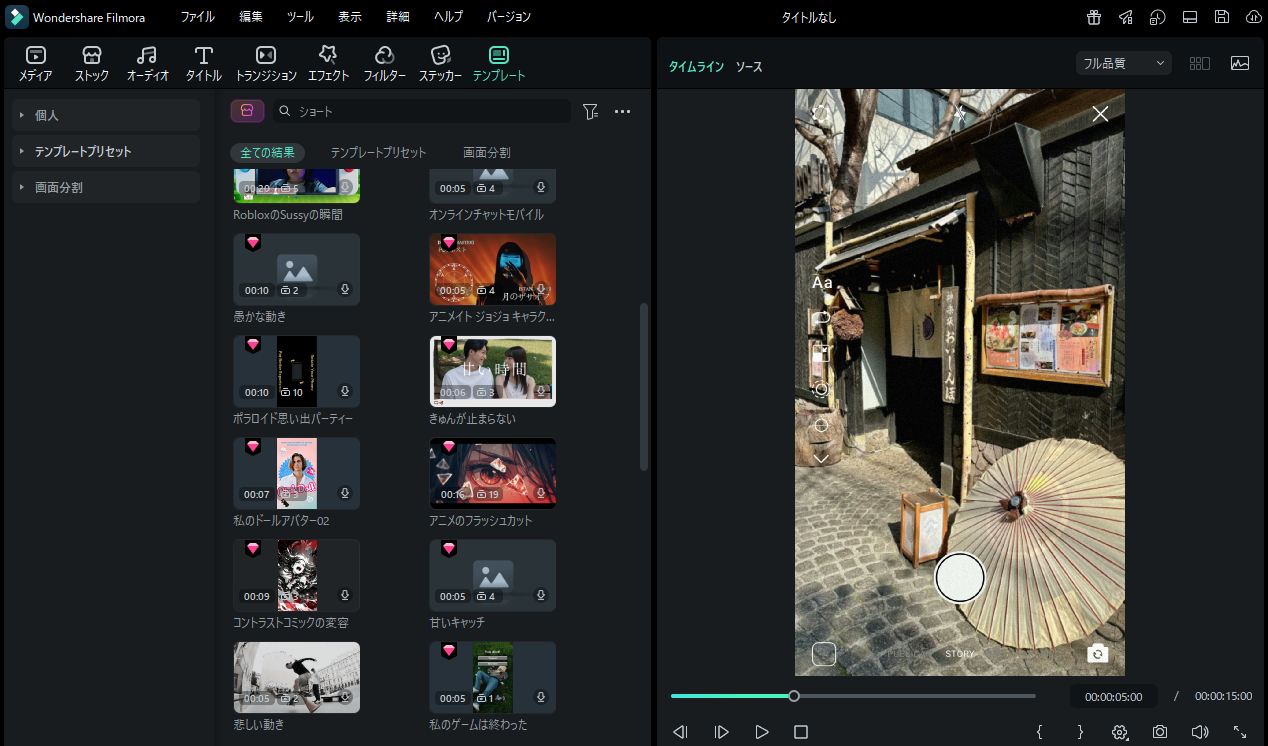The width and height of the screenshot is (1268, 746).
Task: Toggle the 全ての結果 filter chip
Action: [267, 153]
